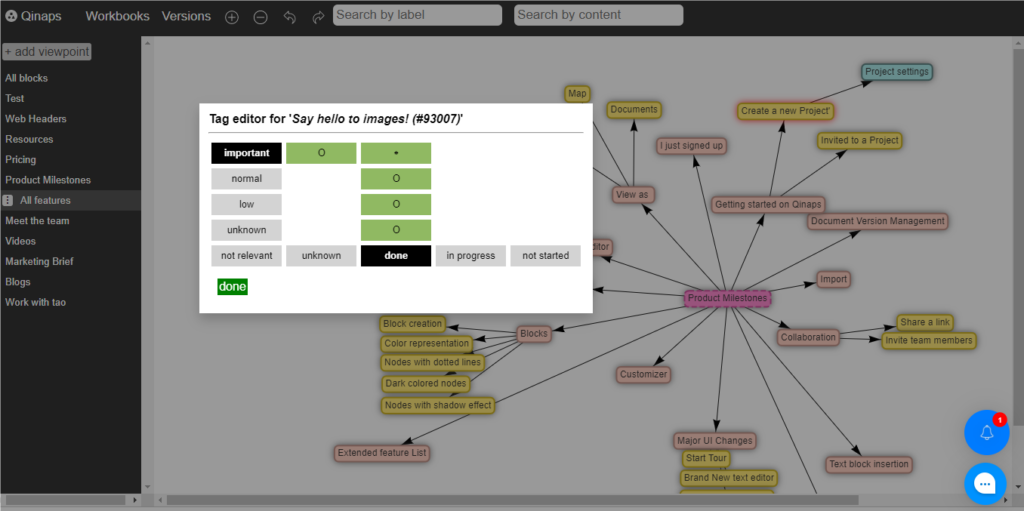
Task: Click the handle icon beside All features
Action: tap(8, 201)
